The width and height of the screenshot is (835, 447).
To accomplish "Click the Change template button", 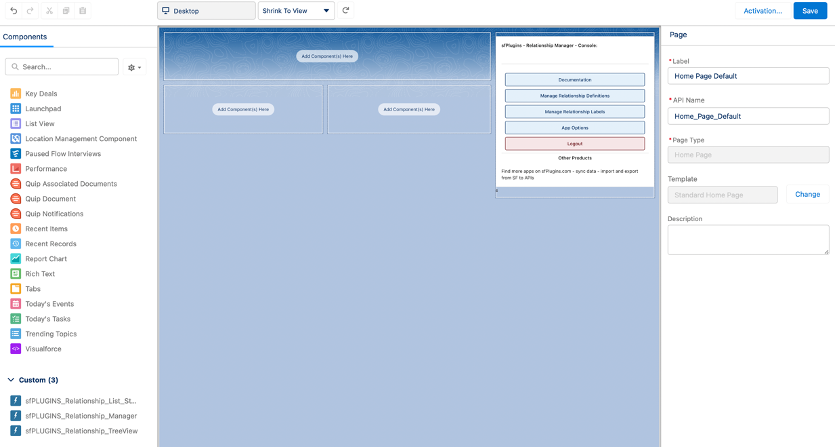I will 807,194.
